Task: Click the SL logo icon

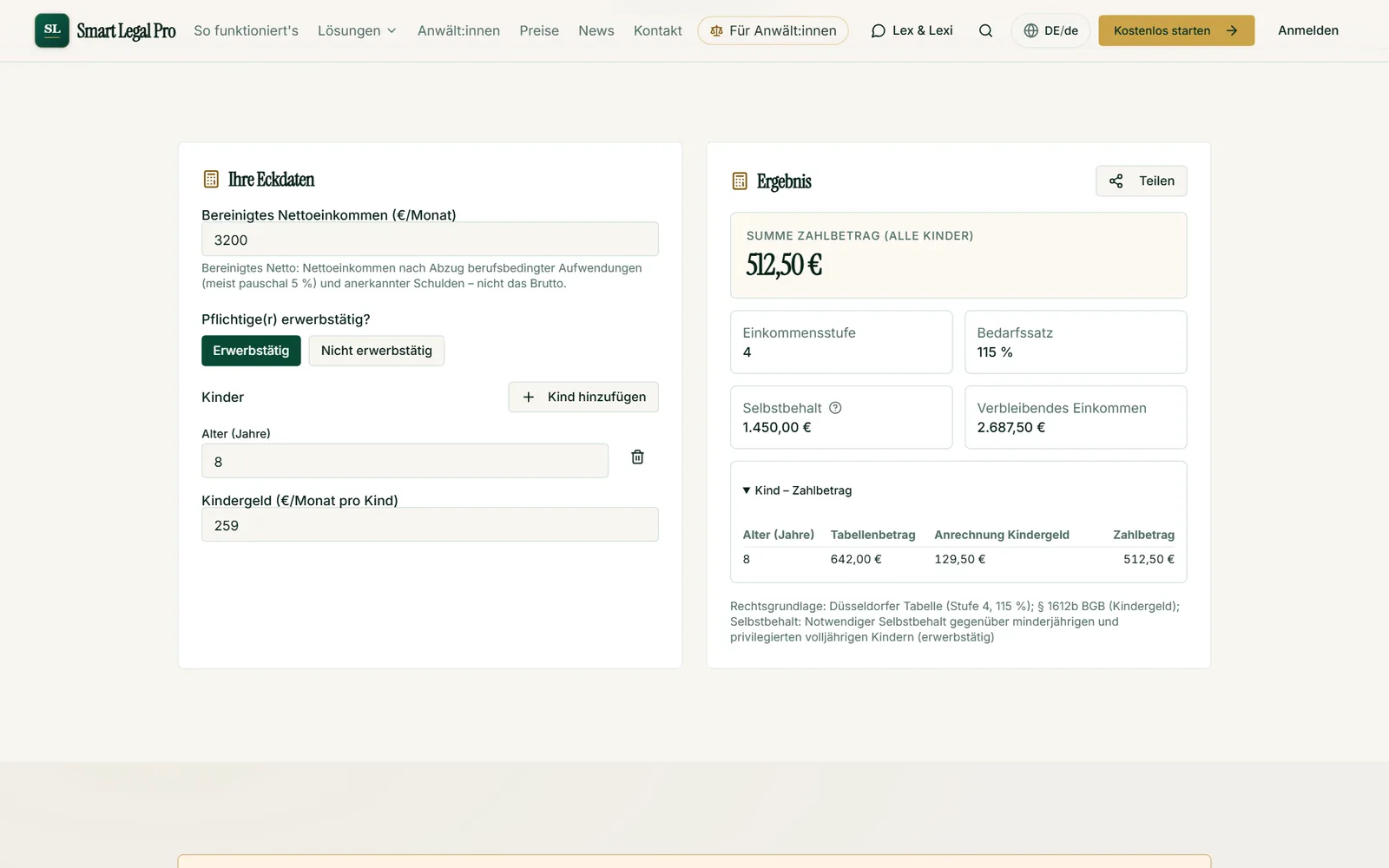Action: tap(52, 30)
